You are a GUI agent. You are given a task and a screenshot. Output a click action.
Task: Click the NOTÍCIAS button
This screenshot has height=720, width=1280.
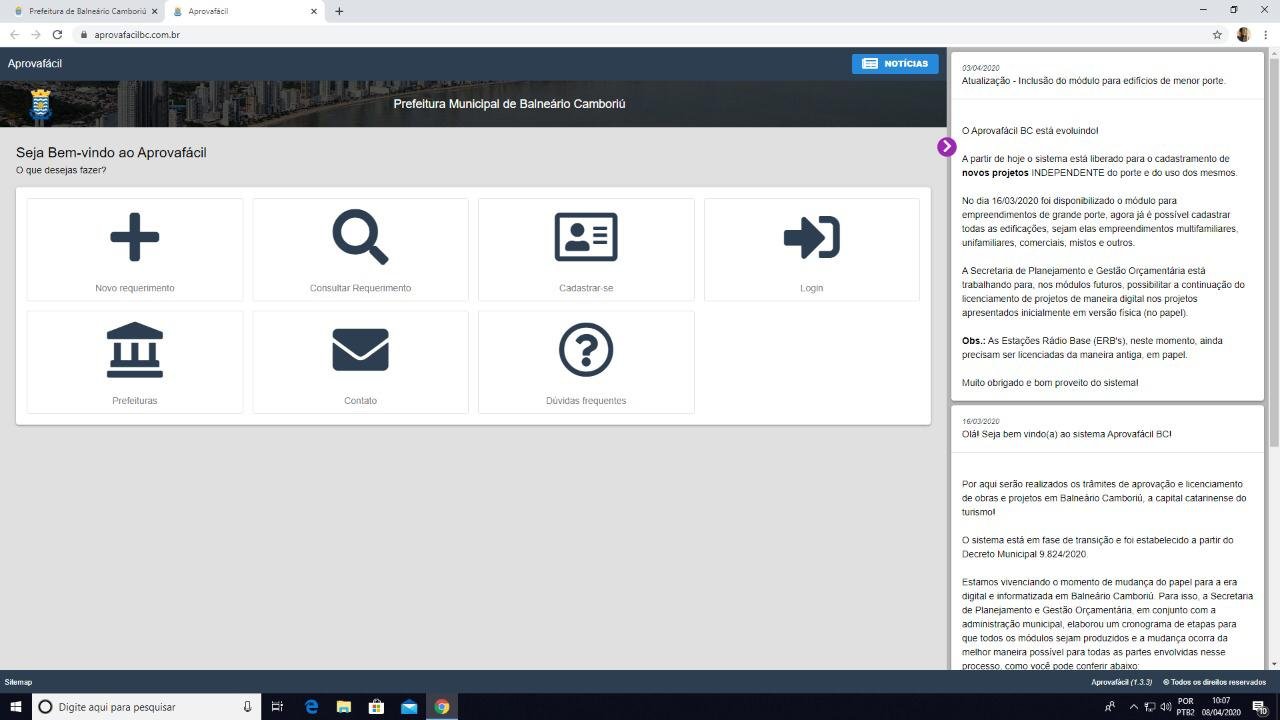pyautogui.click(x=895, y=63)
